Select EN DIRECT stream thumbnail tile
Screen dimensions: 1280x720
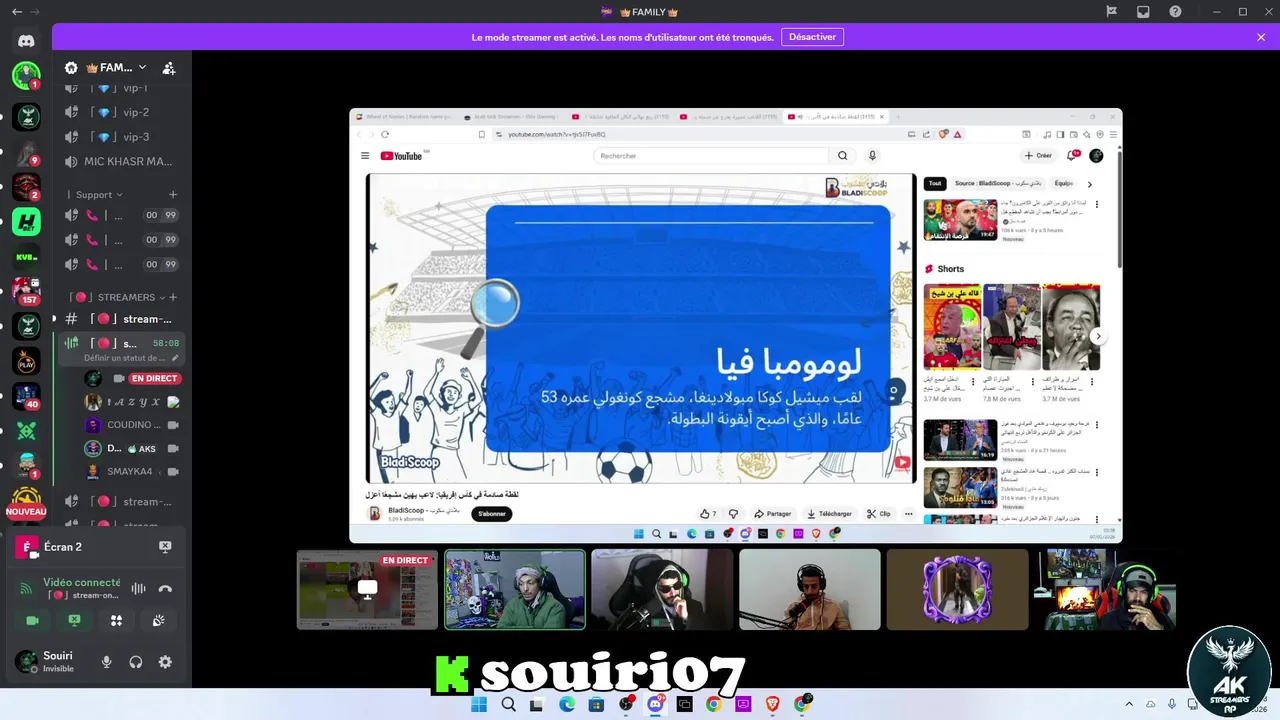point(367,590)
